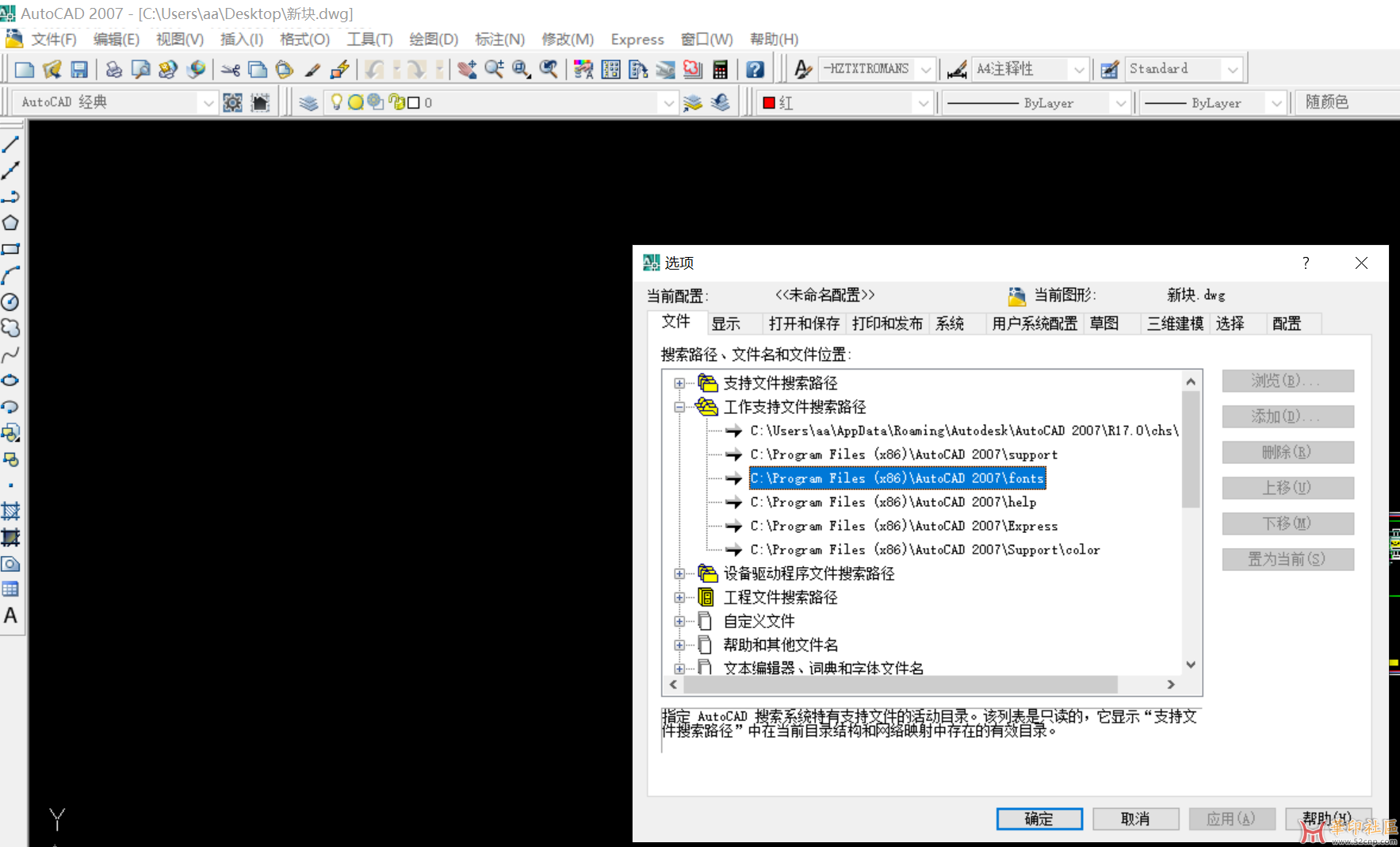Screen dimensions: 1400x847
Task: Open the Express menu
Action: (x=637, y=39)
